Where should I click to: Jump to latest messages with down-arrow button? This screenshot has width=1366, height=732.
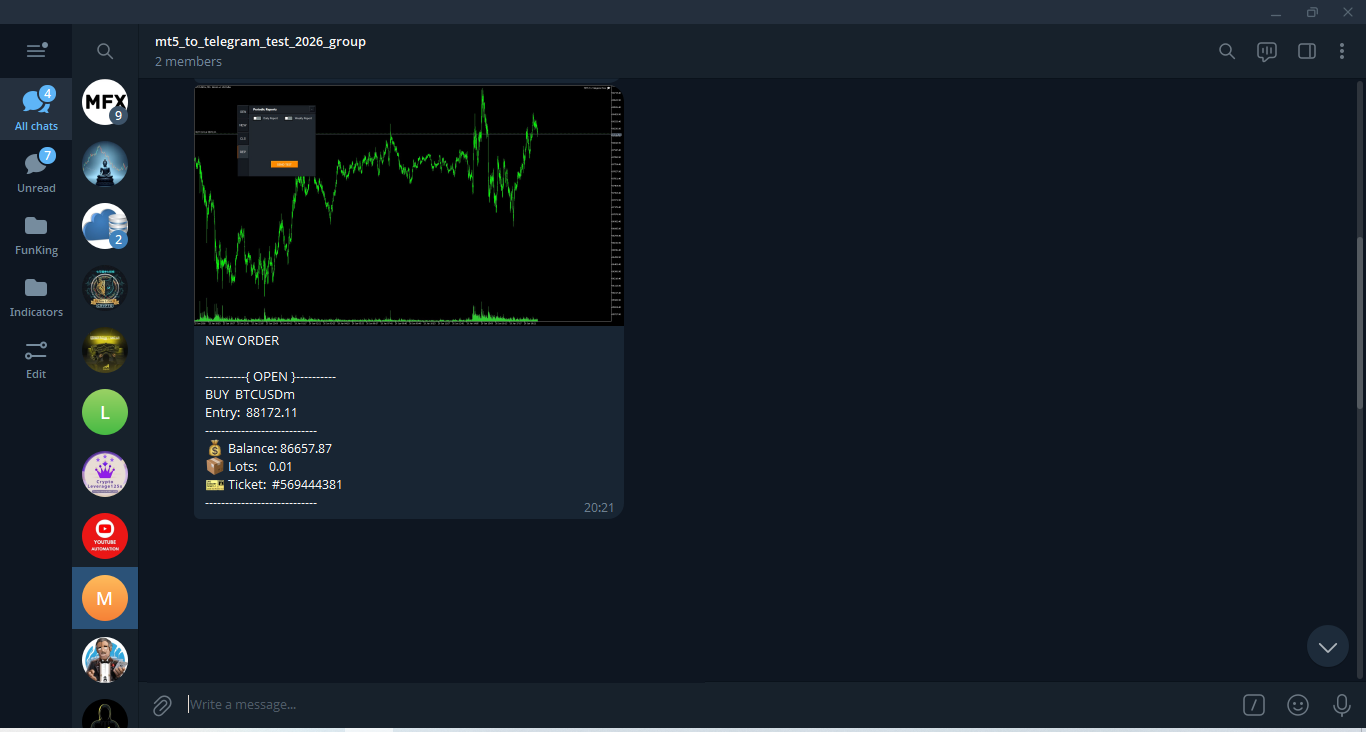[x=1328, y=646]
